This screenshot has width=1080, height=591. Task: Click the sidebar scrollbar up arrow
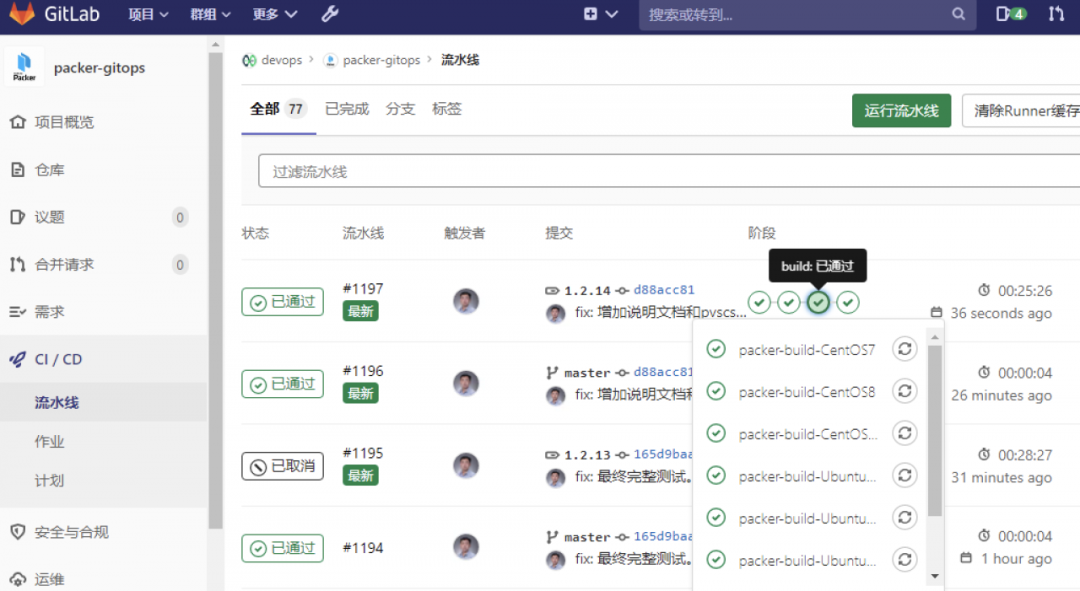[216, 45]
